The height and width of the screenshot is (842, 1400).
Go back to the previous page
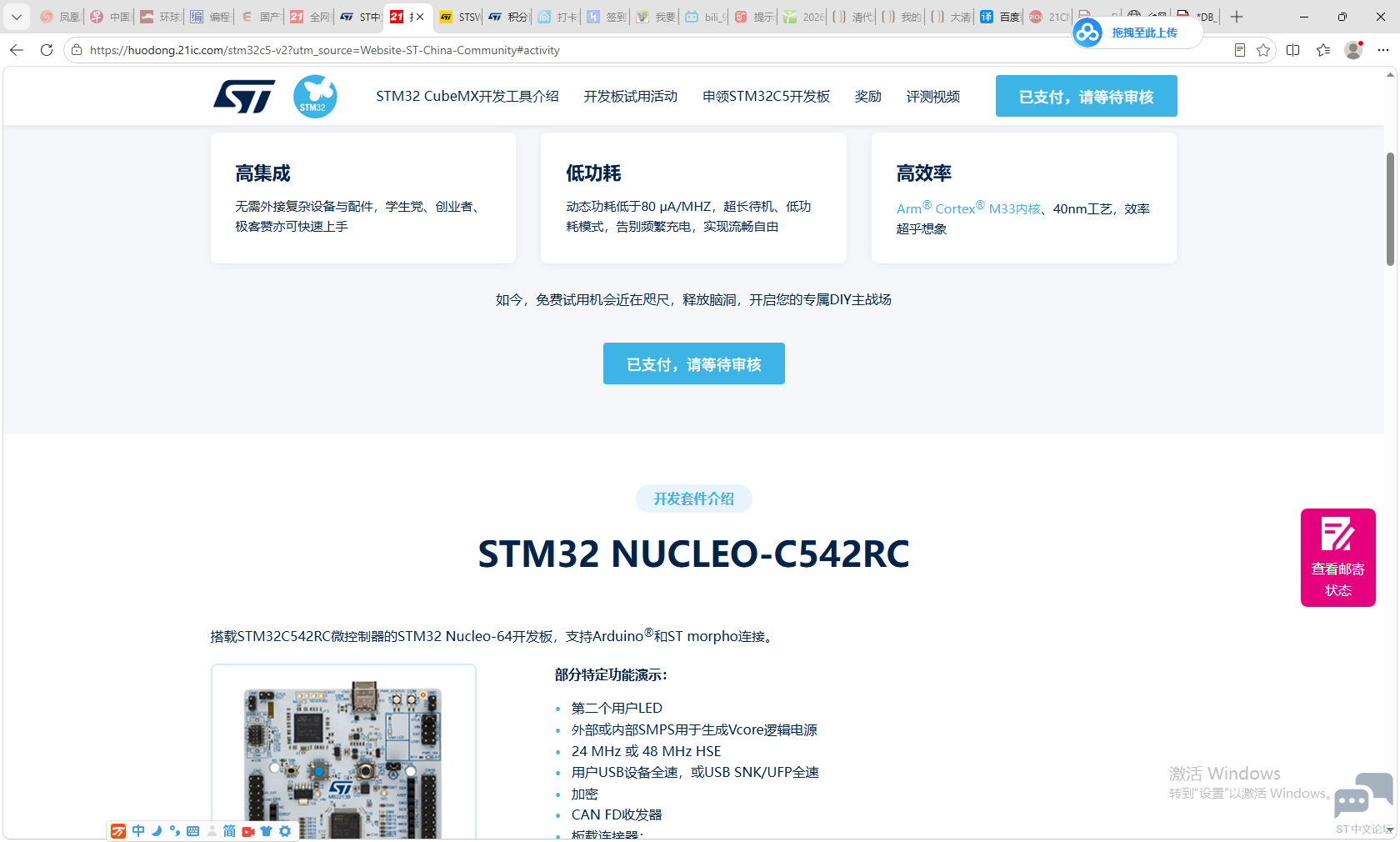(17, 50)
